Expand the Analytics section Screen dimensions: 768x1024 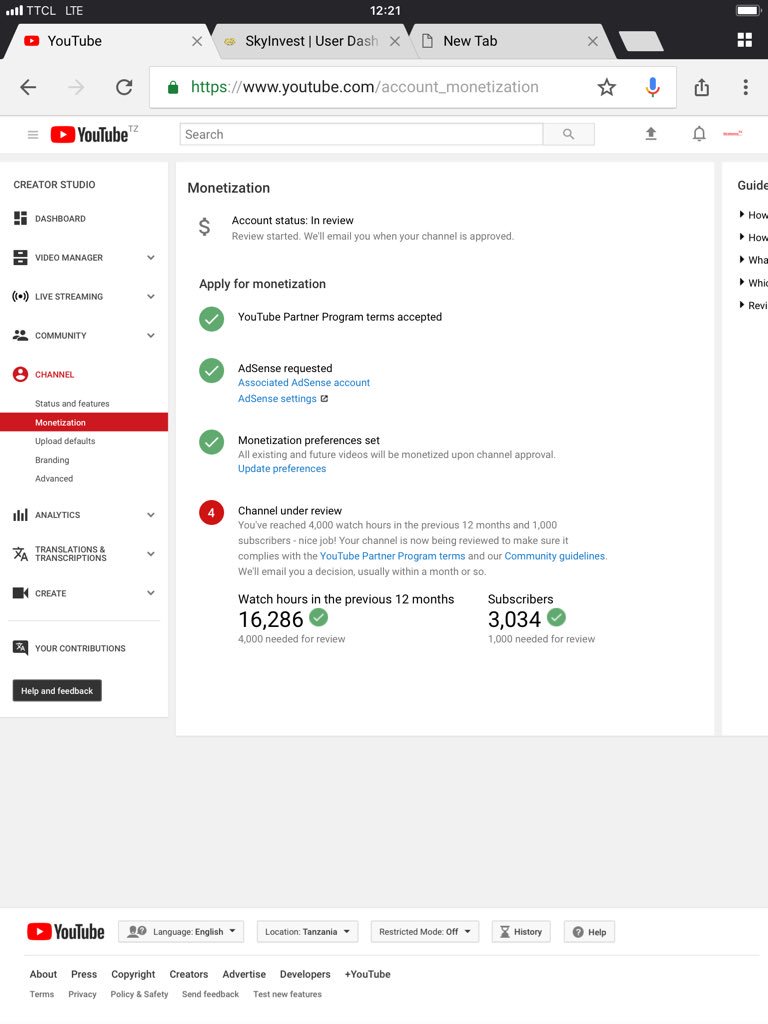click(151, 515)
